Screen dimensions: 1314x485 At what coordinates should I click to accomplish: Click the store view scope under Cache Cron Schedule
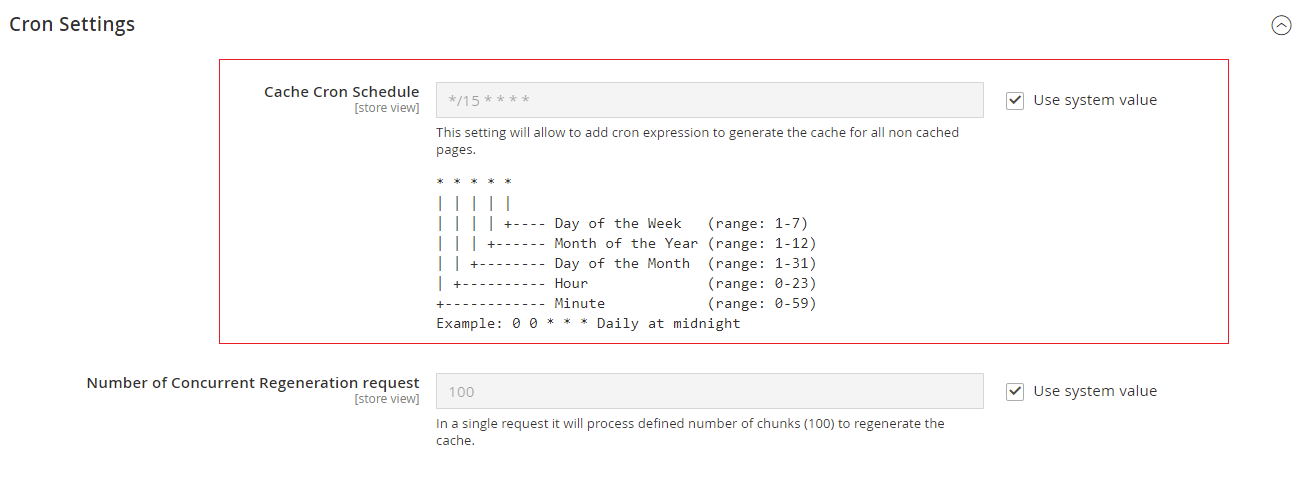(387, 108)
